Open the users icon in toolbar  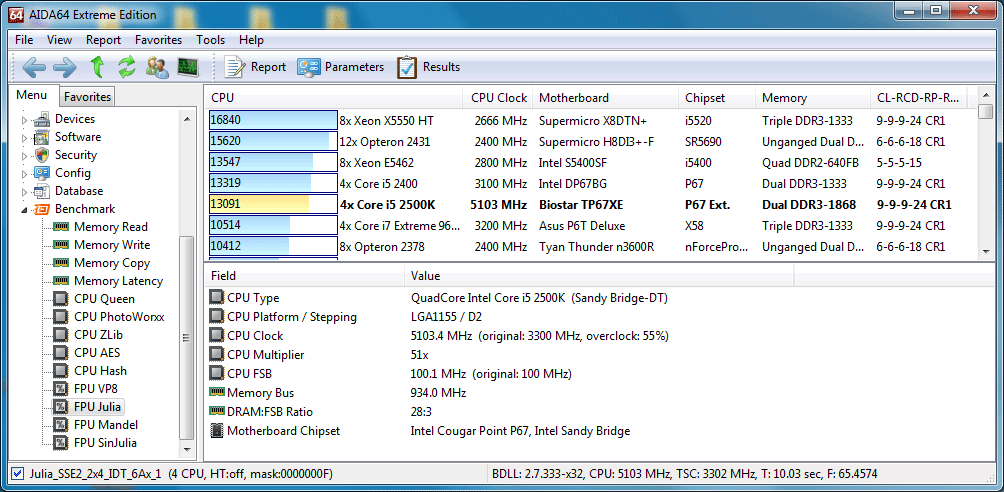click(157, 67)
